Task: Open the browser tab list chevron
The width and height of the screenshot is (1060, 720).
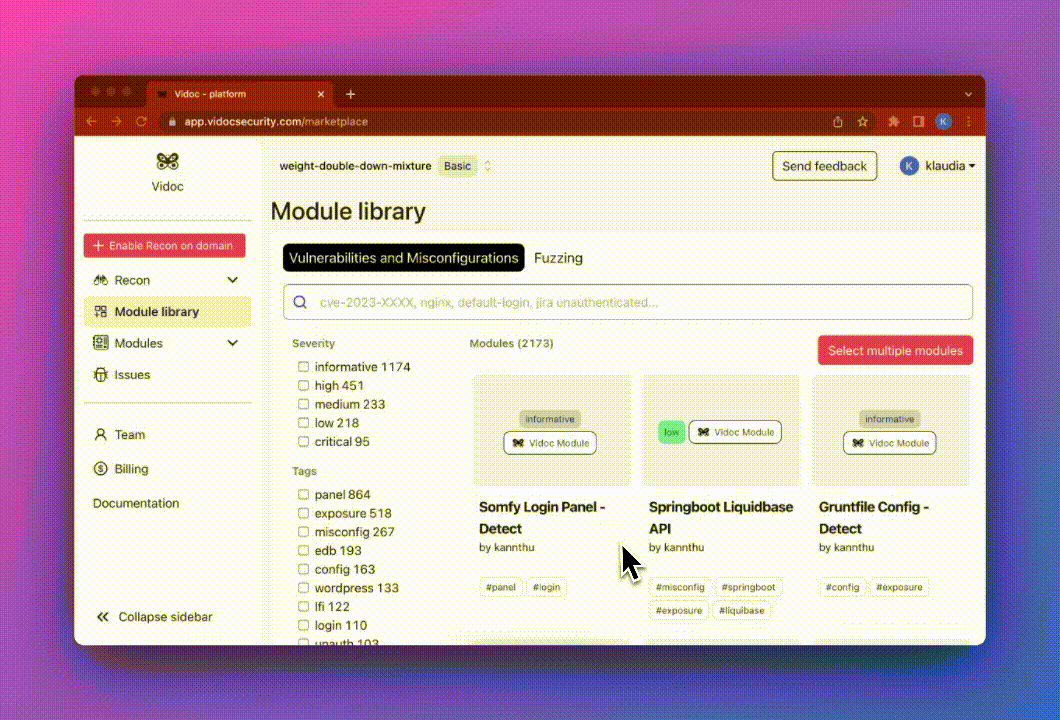Action: pos(969,95)
